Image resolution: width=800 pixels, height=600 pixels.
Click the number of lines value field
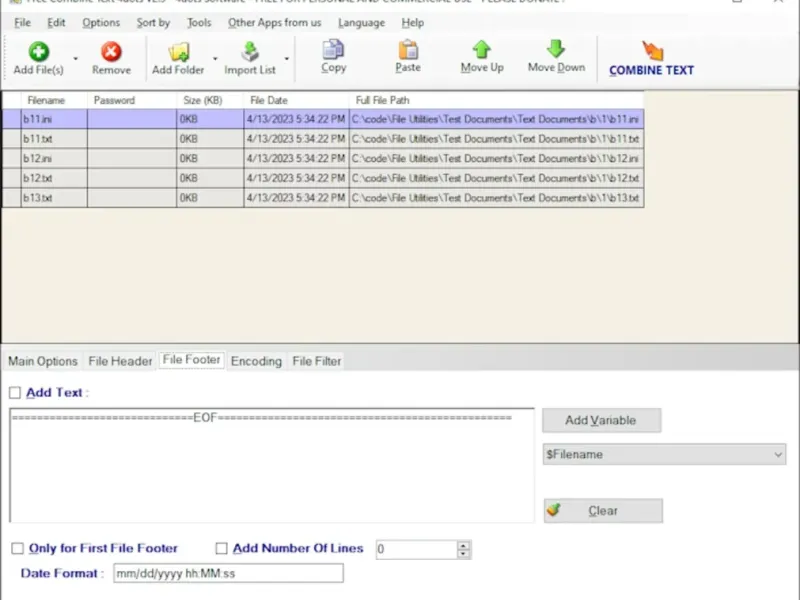(416, 549)
